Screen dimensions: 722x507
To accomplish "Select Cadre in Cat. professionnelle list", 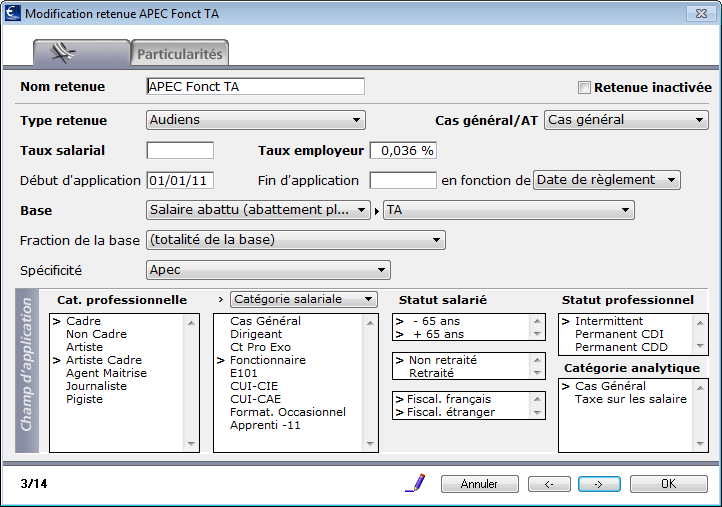I will pyautogui.click(x=83, y=321).
